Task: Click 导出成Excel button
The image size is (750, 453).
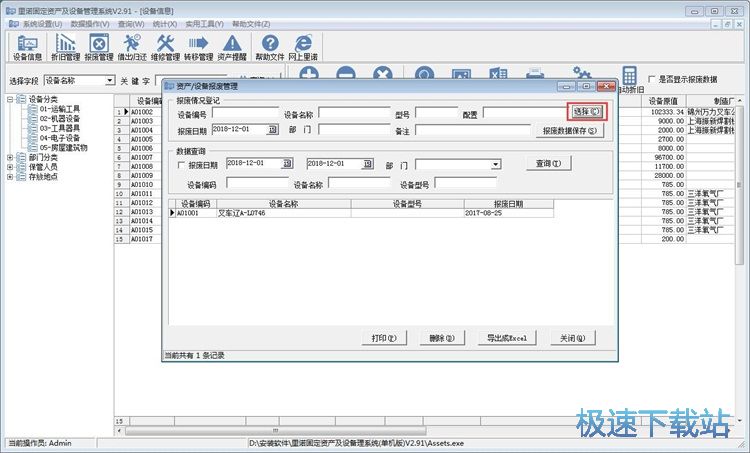Action: click(507, 338)
